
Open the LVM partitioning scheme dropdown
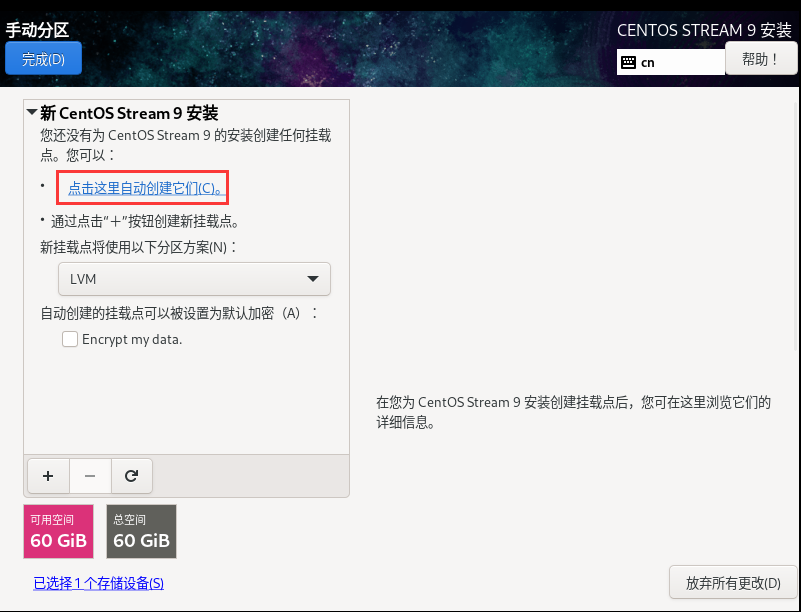click(194, 279)
